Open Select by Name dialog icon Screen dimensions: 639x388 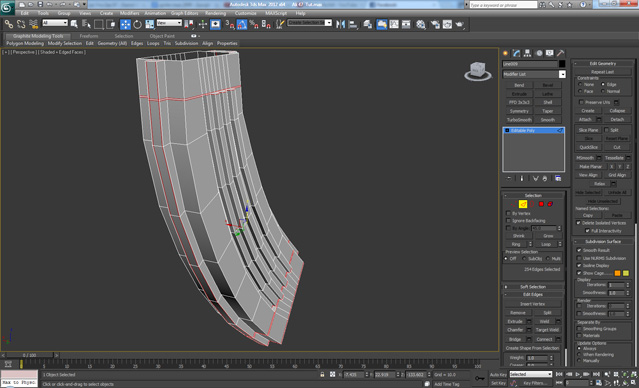coord(86,24)
